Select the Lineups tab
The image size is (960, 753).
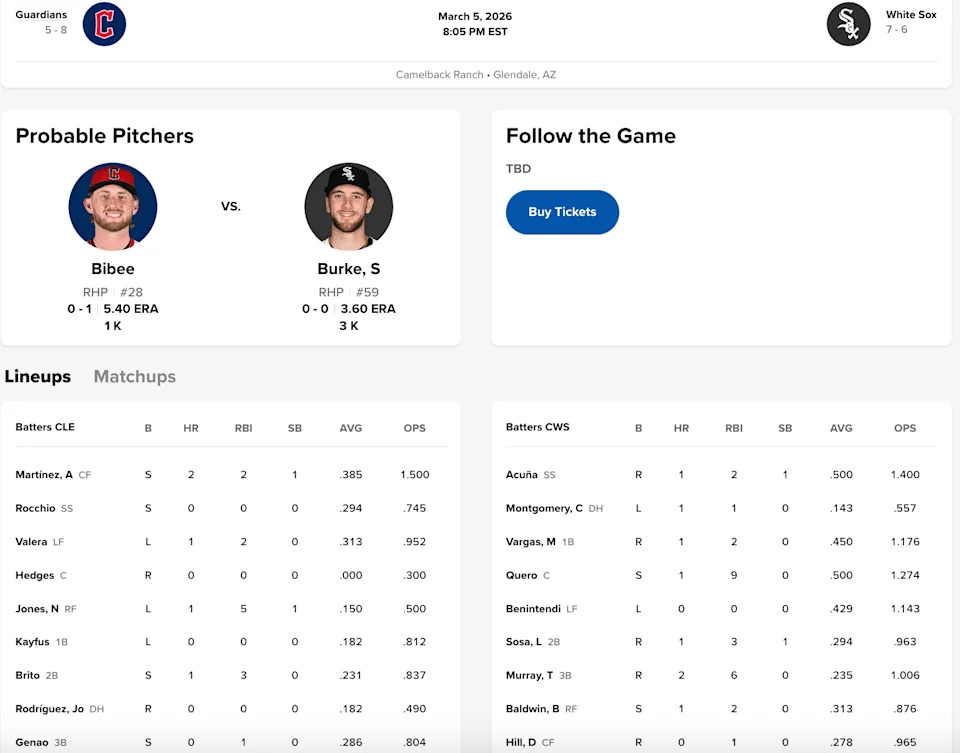(38, 377)
